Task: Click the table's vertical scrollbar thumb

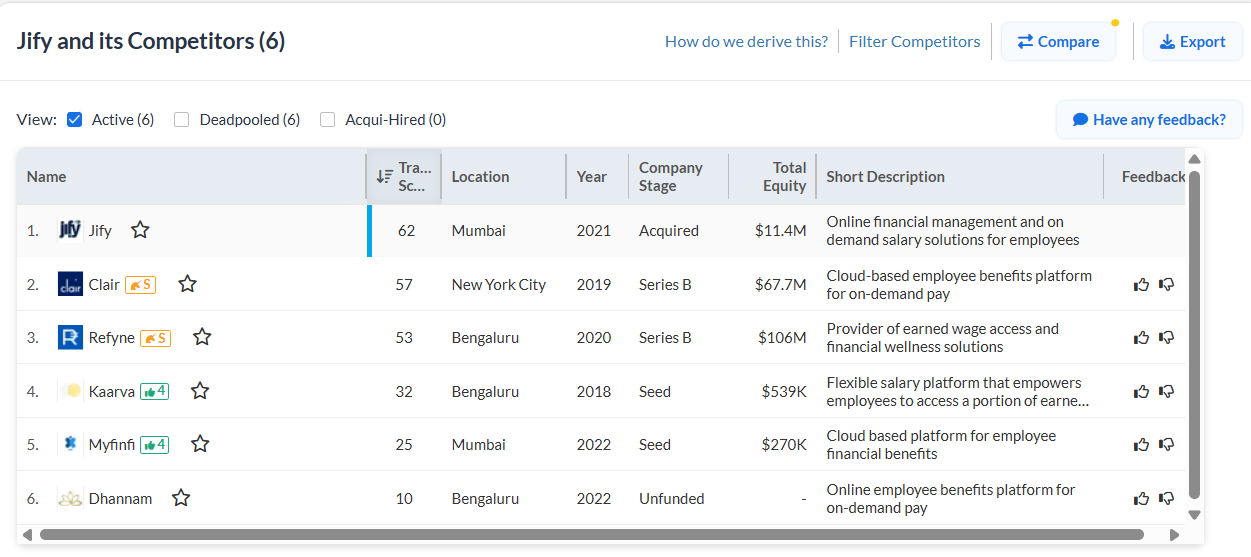Action: [1194, 334]
